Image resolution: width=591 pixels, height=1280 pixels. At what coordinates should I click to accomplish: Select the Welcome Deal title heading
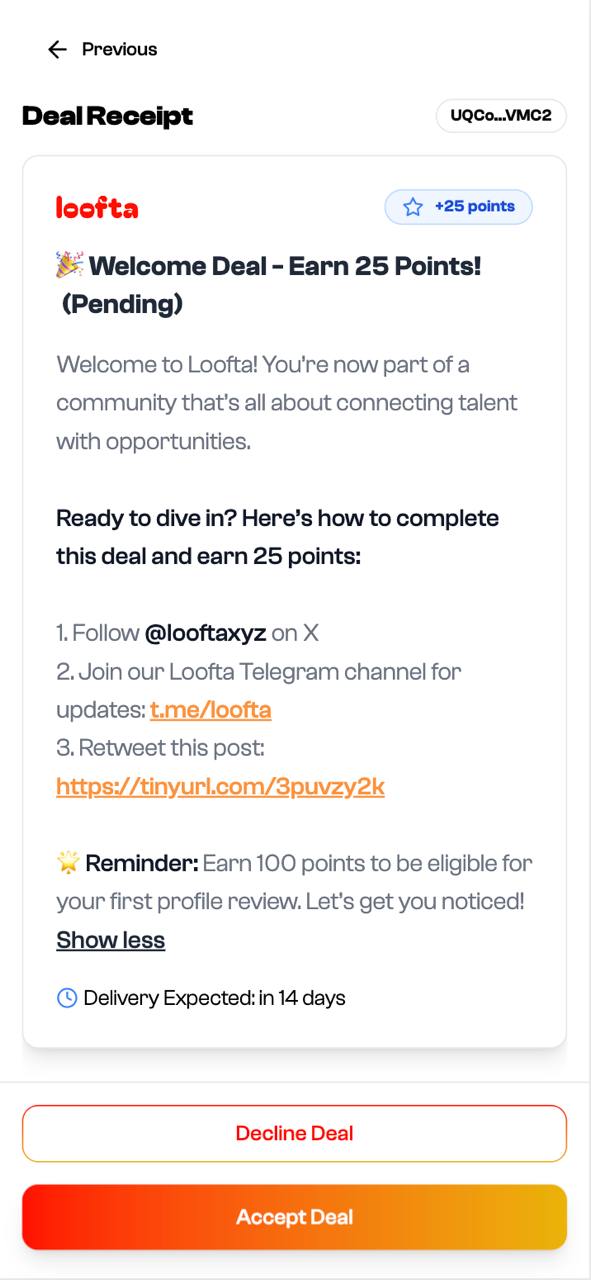point(270,285)
